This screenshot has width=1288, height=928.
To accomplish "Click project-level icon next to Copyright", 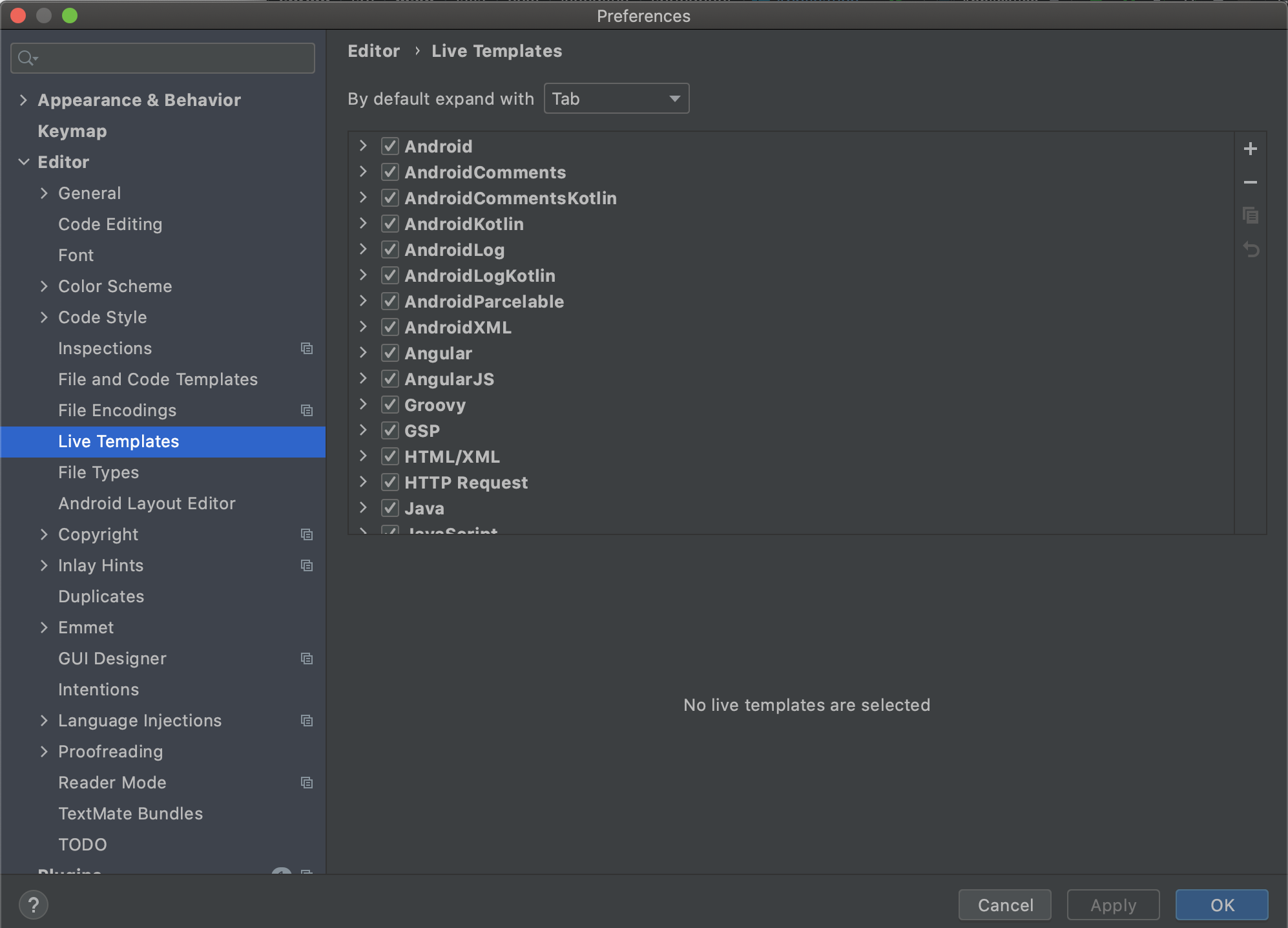I will click(x=307, y=534).
